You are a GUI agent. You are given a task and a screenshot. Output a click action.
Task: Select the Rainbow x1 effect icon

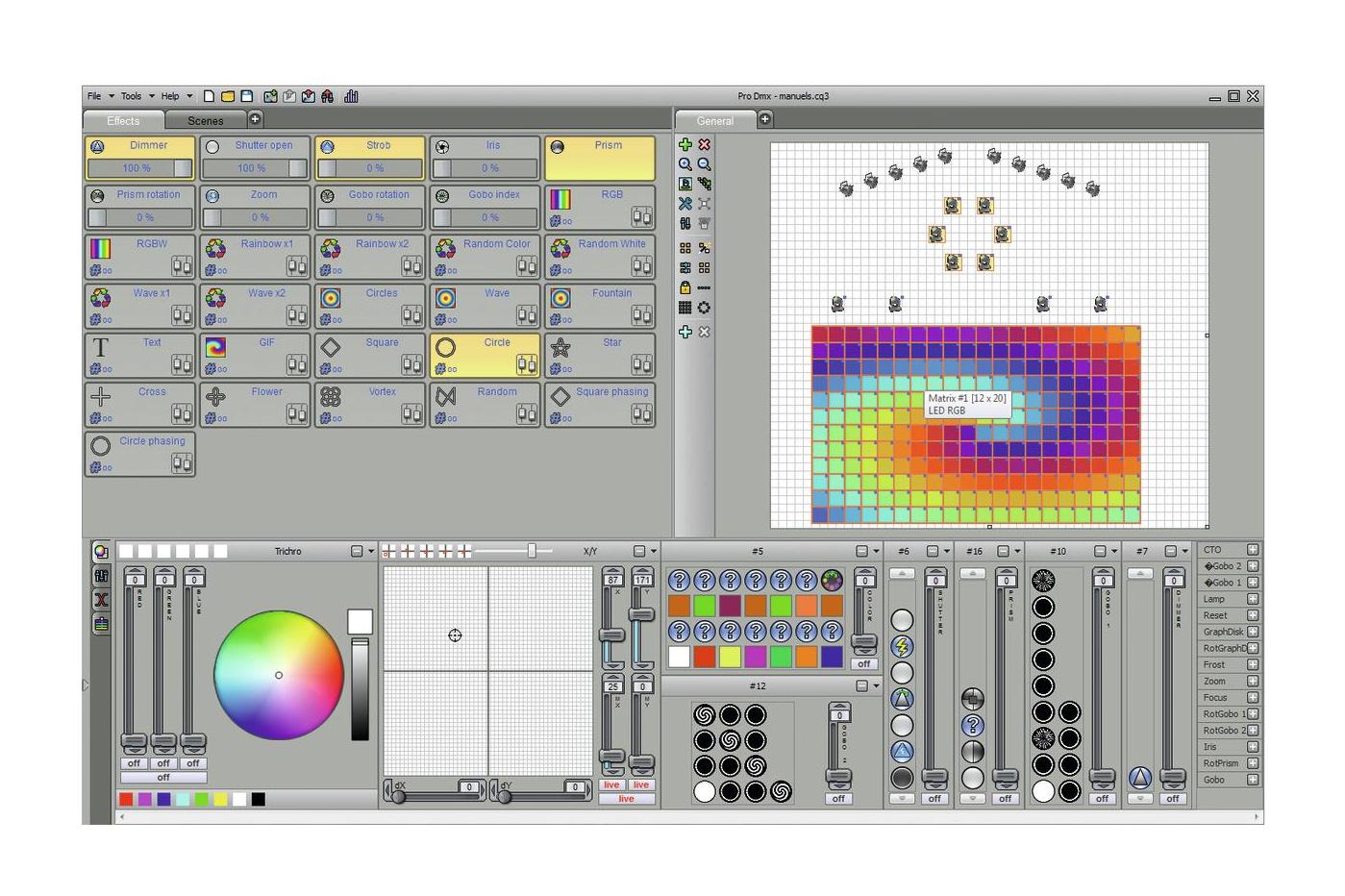(215, 249)
